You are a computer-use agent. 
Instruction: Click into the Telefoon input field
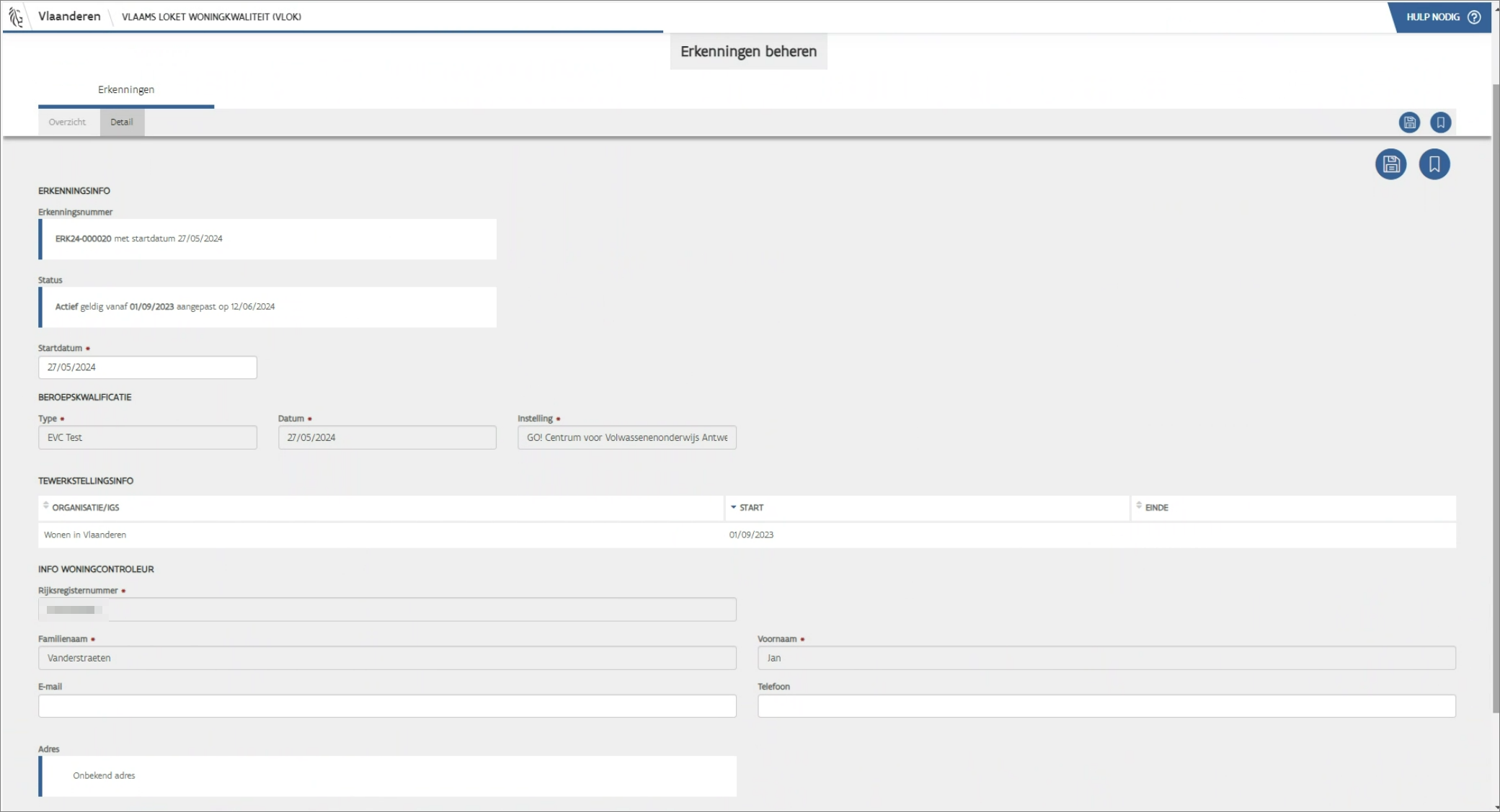point(1106,706)
